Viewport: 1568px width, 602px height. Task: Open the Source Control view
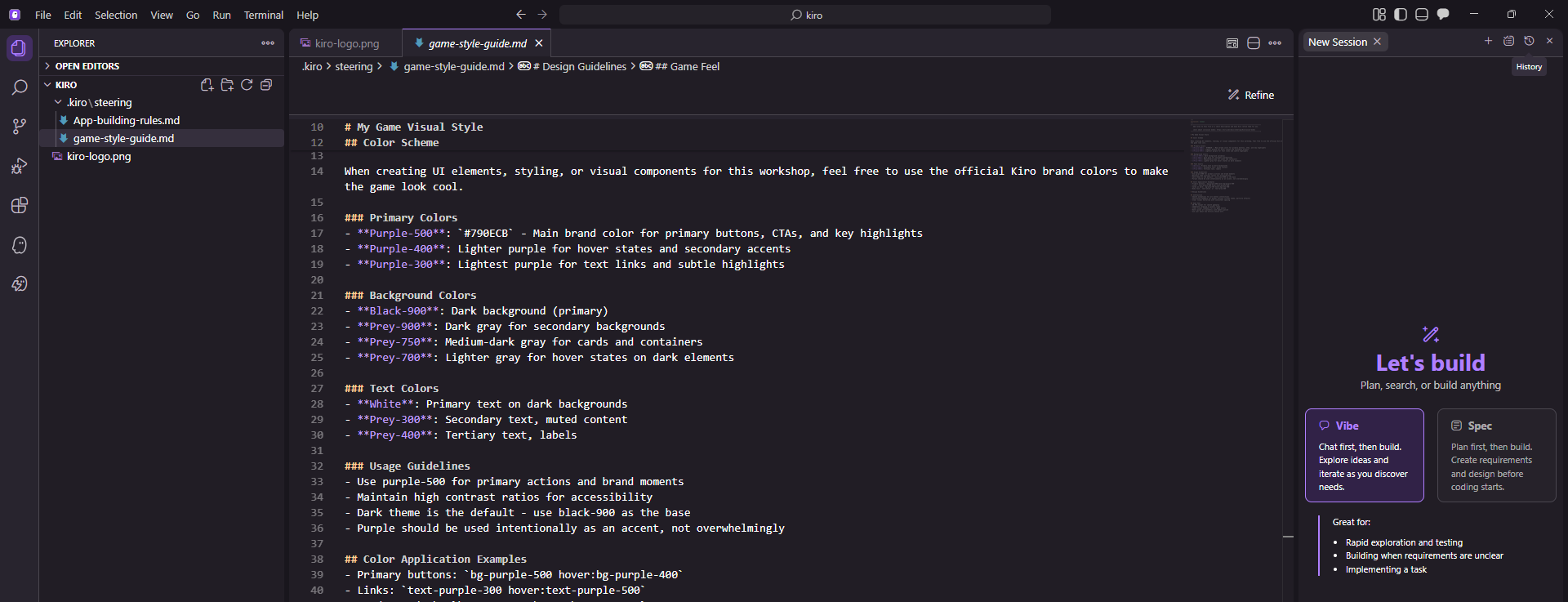(20, 127)
